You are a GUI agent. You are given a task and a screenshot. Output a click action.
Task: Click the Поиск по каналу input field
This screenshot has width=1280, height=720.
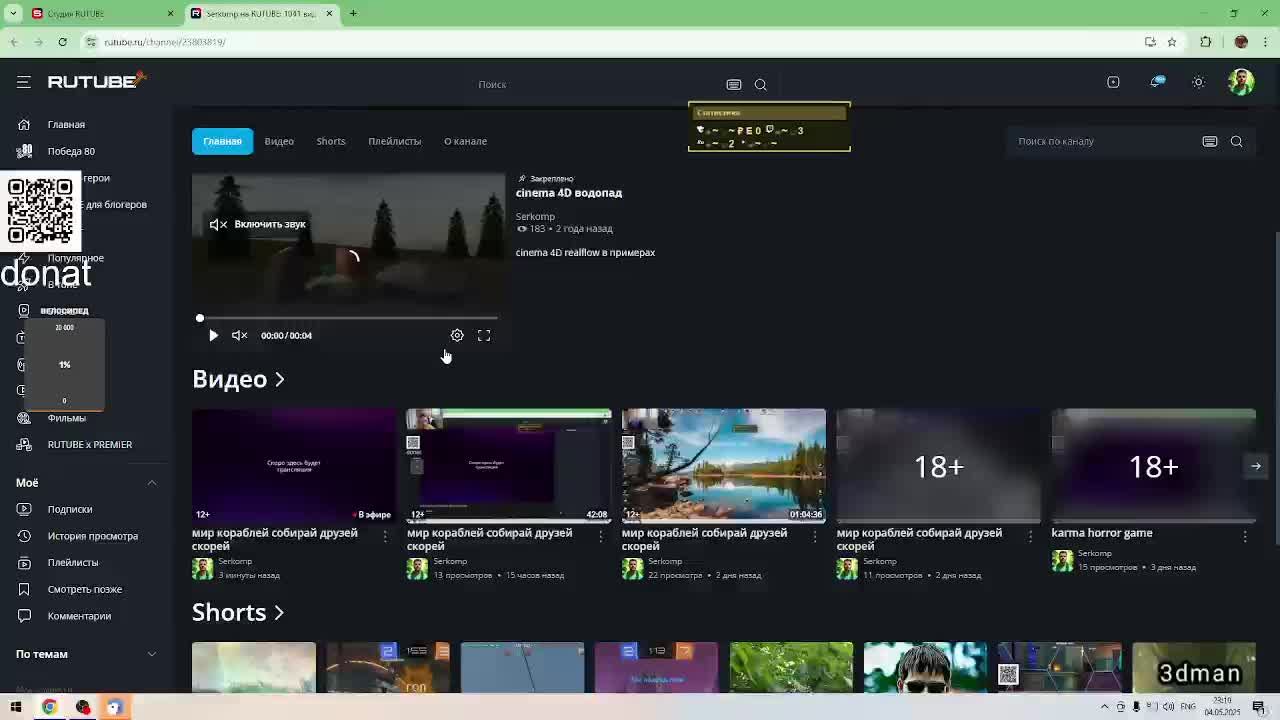1100,142
